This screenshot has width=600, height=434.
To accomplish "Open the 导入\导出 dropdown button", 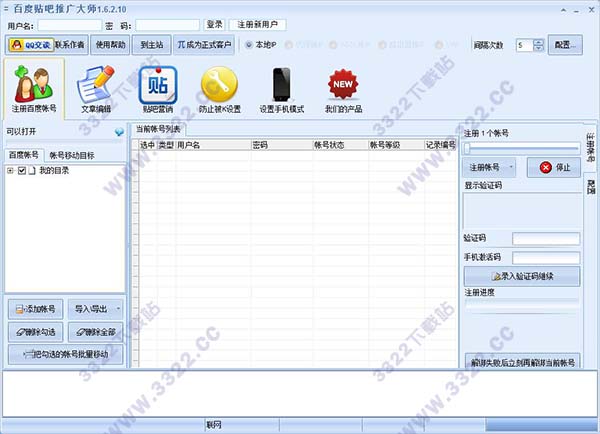I will tap(95, 309).
